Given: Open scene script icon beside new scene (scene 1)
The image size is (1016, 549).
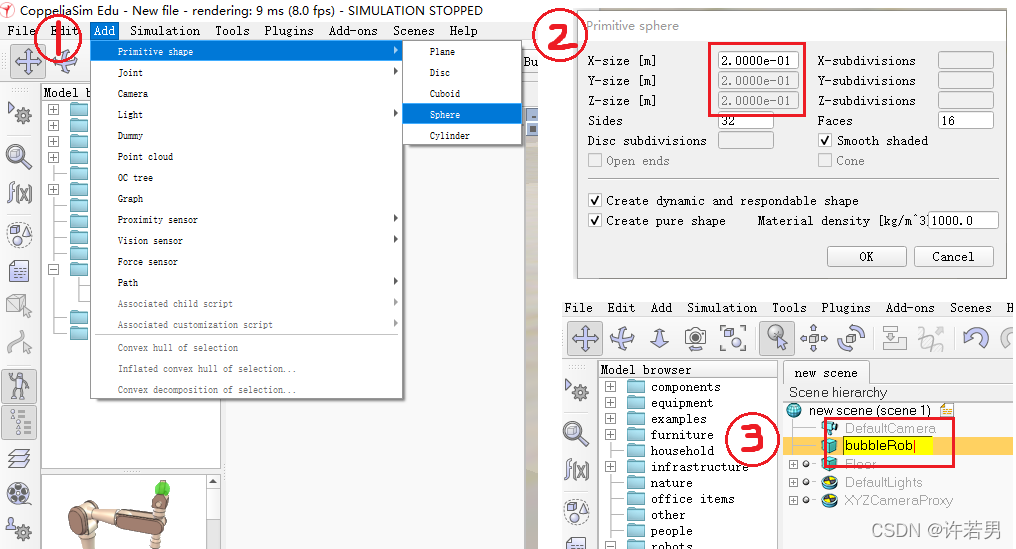Looking at the screenshot, I should point(947,410).
